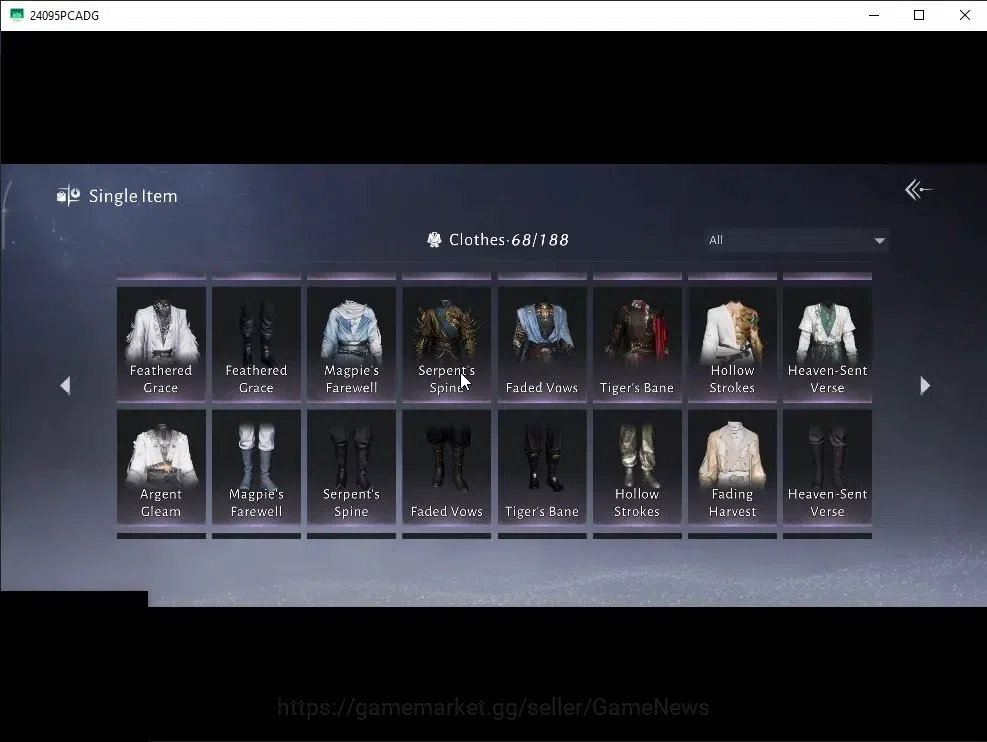Click the Single Item heading
This screenshot has height=742, width=987.
[x=133, y=196]
